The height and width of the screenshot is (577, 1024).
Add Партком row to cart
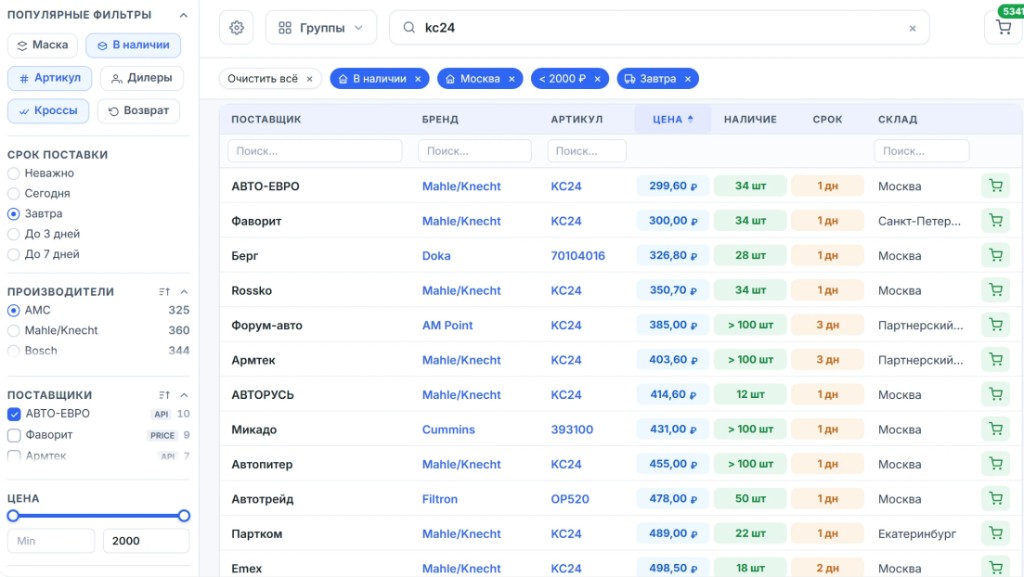[995, 533]
